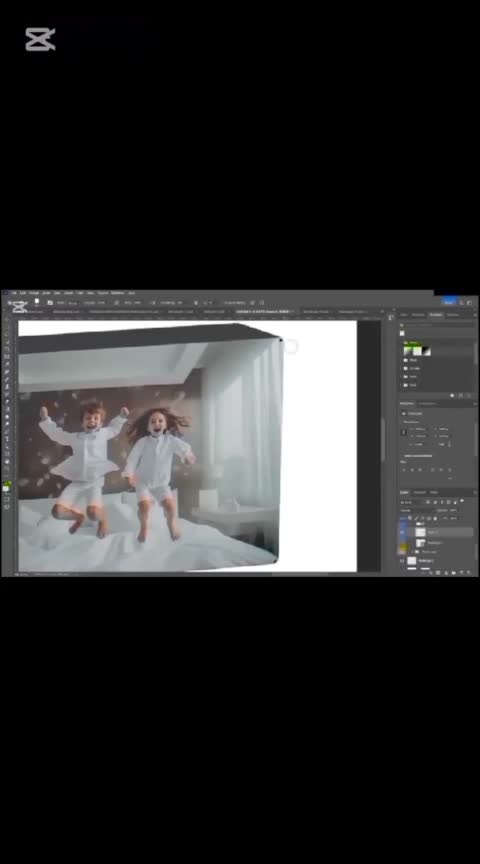Enable lock all for layer

coord(435,519)
